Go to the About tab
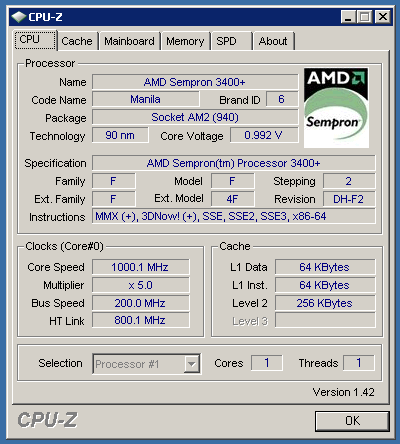The height and width of the screenshot is (444, 400). tap(273, 41)
